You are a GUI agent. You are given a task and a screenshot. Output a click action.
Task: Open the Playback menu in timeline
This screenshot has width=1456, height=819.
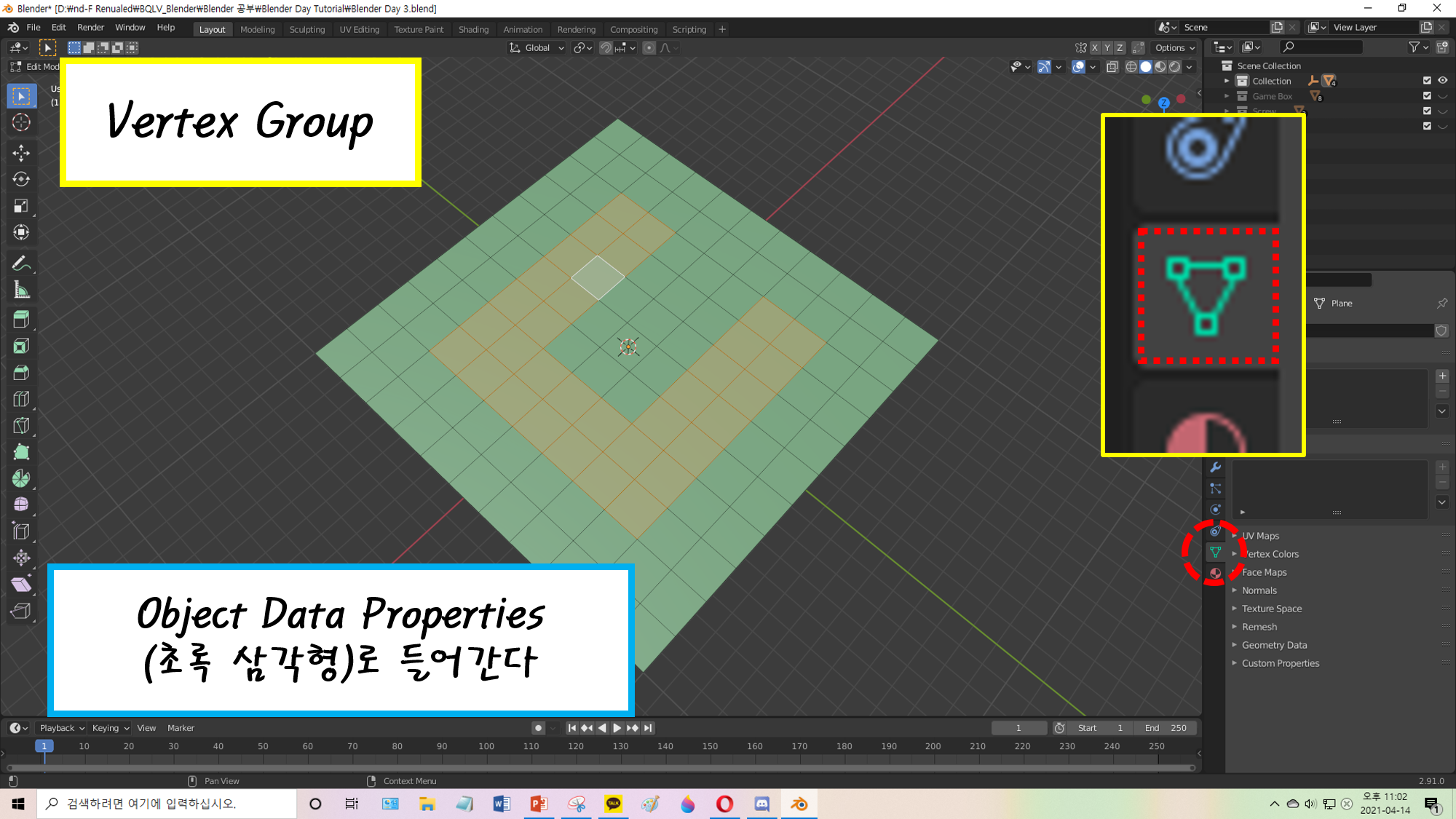click(x=61, y=728)
